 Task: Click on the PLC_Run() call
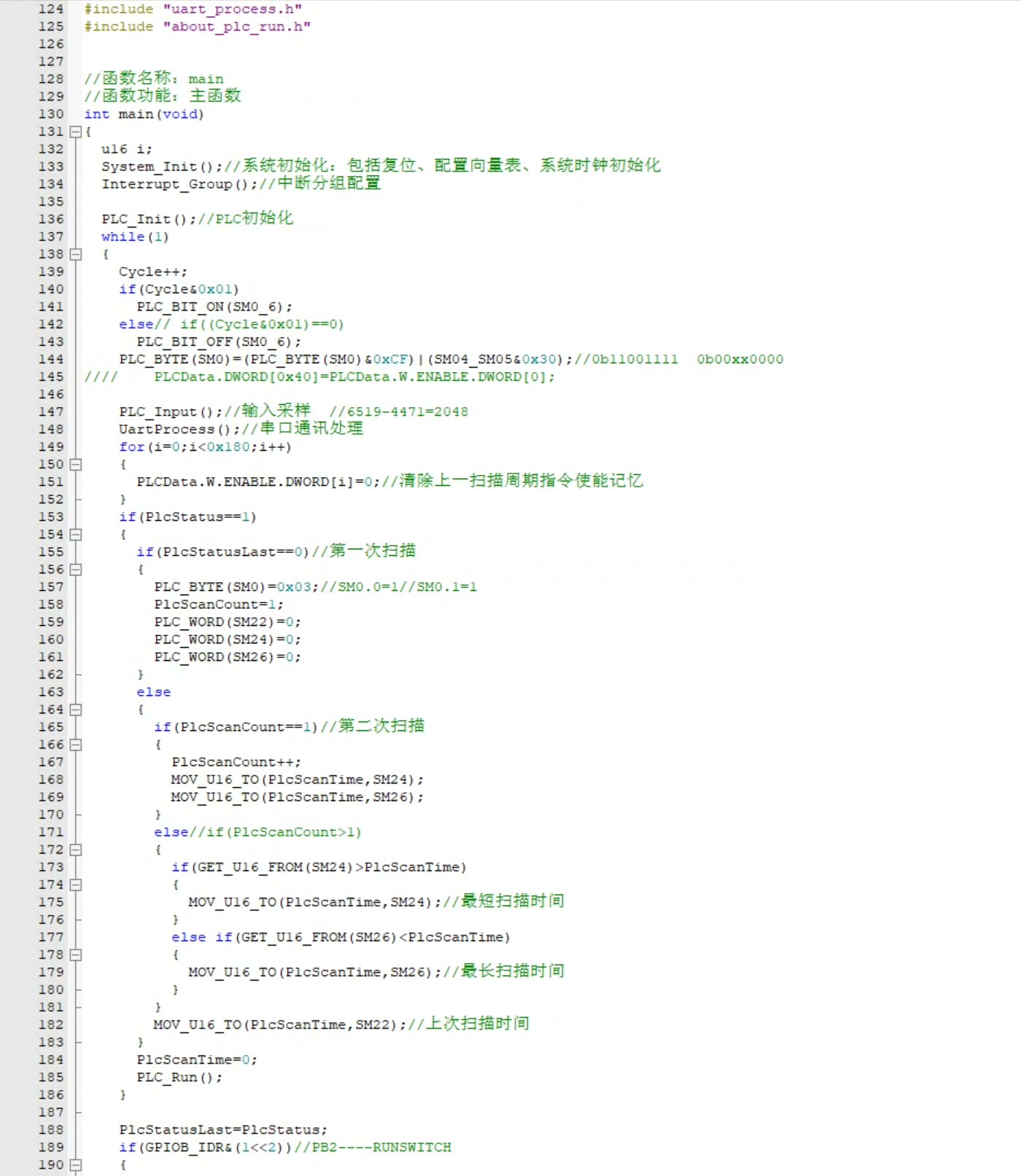(x=179, y=1078)
